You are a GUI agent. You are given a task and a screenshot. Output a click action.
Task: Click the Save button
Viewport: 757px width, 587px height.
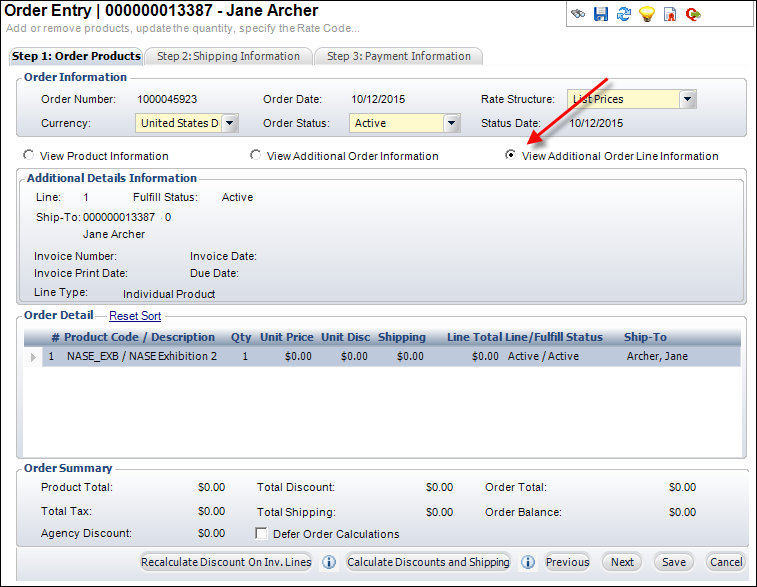click(x=674, y=562)
